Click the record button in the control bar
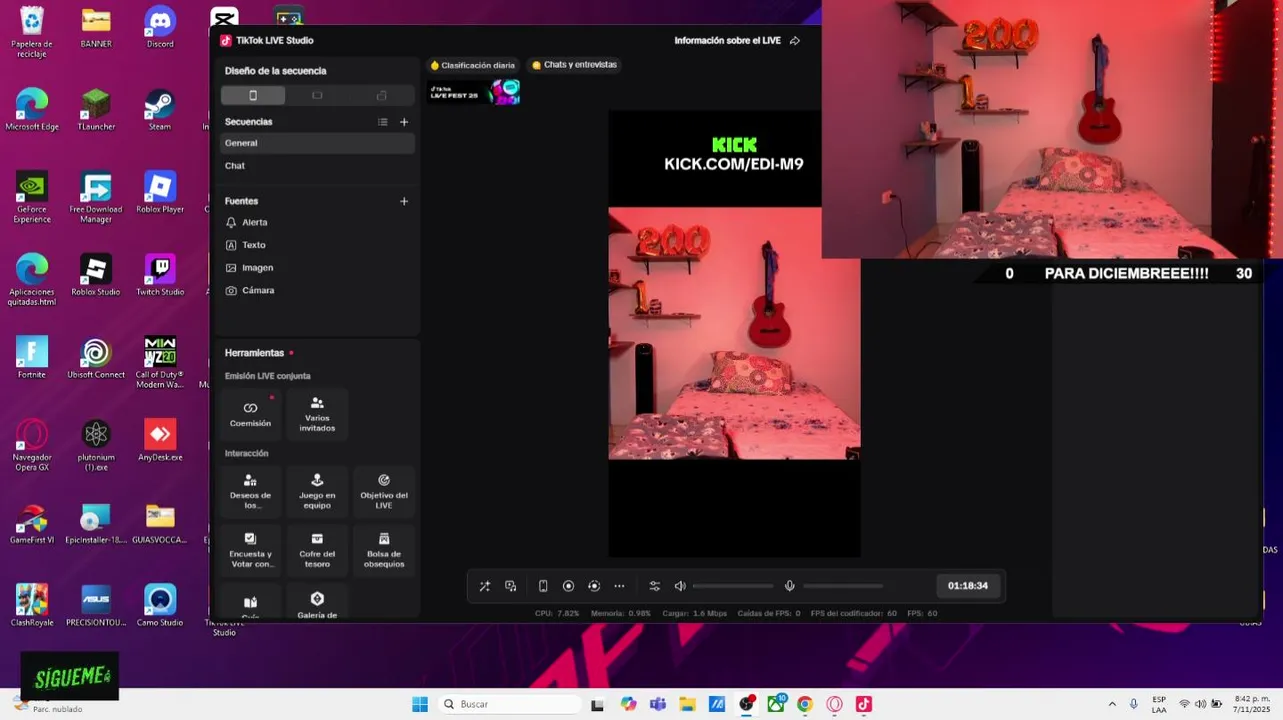Viewport: 1283px width, 720px height. click(568, 586)
